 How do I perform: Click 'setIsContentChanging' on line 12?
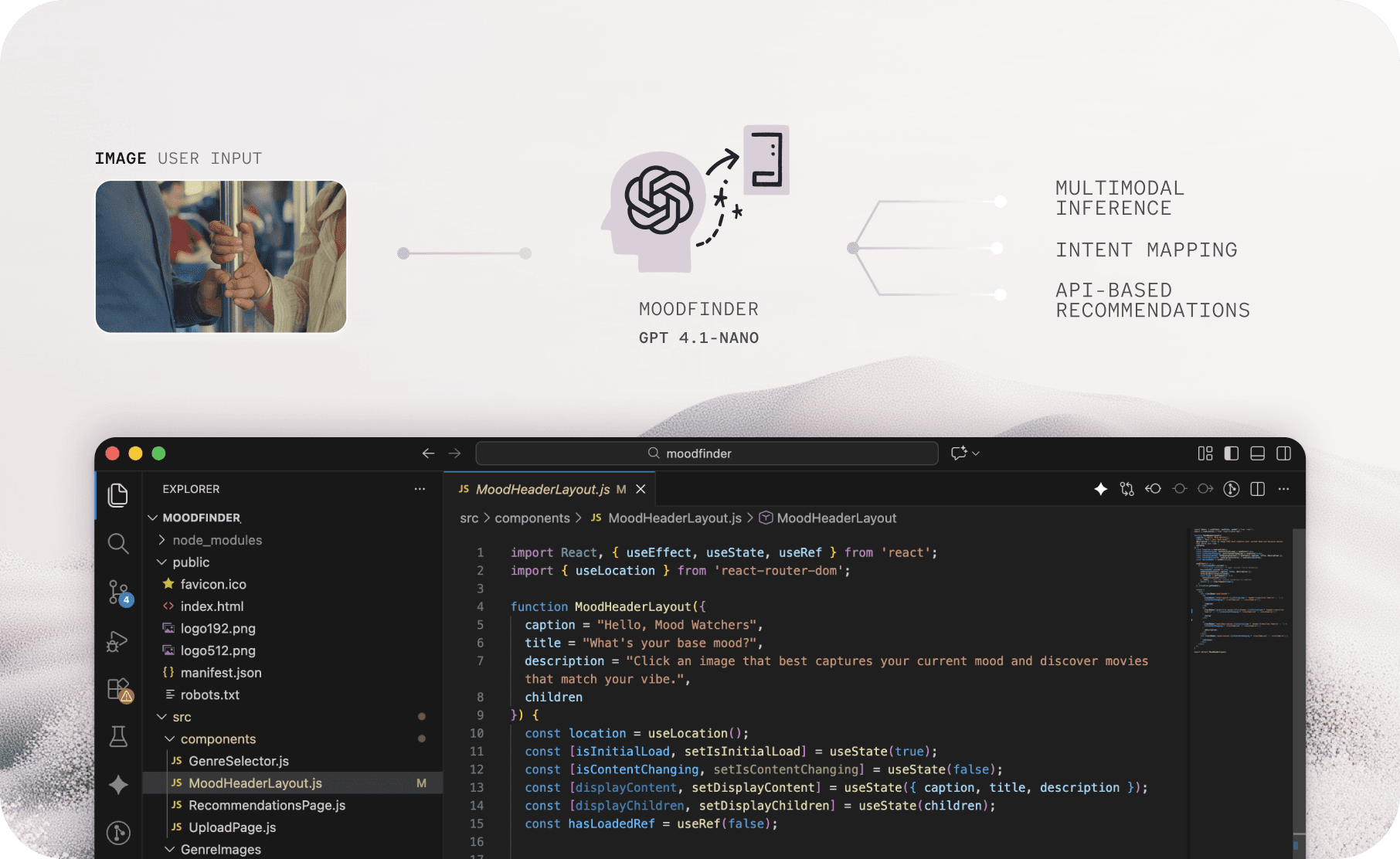point(786,769)
